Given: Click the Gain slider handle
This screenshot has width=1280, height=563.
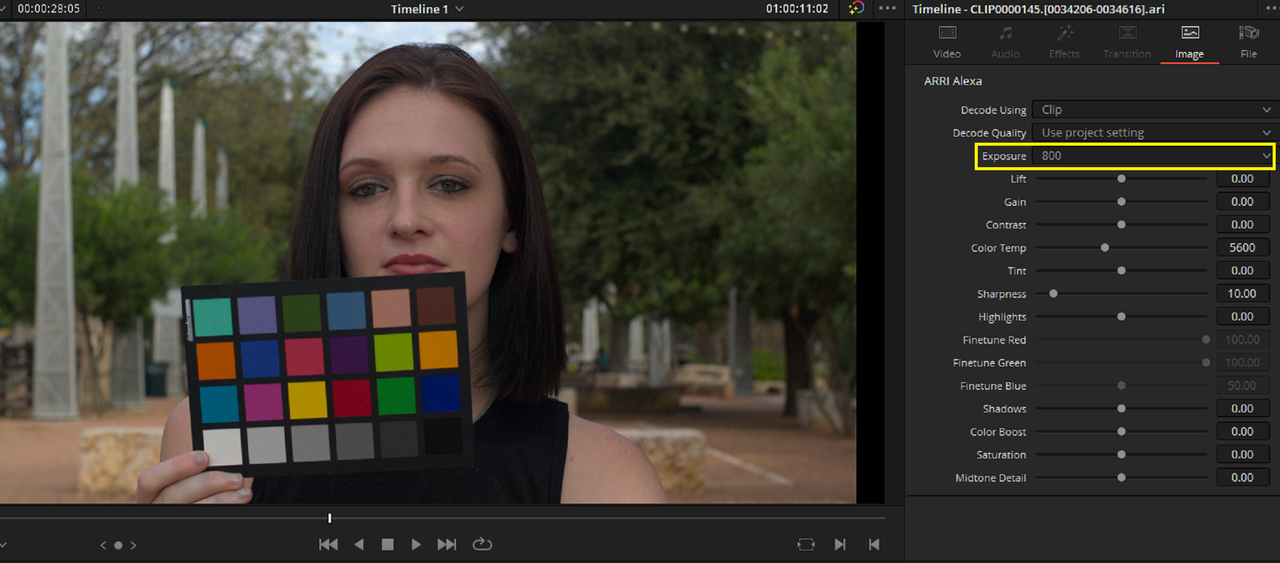Looking at the screenshot, I should pos(1122,202).
